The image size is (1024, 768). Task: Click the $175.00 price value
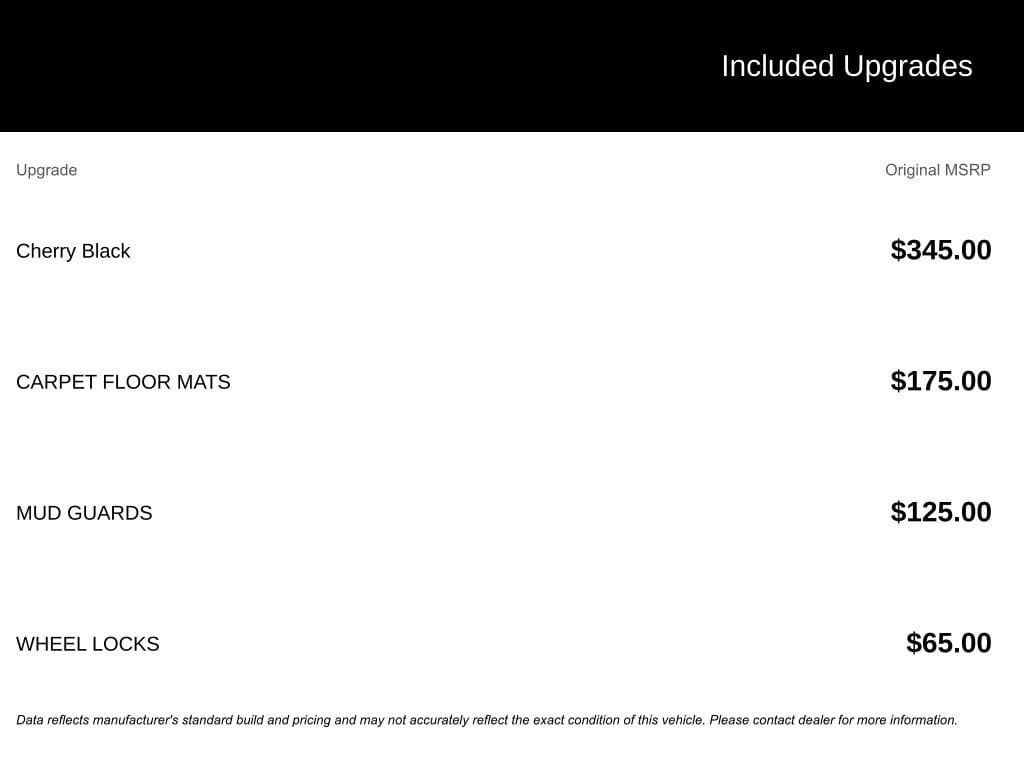940,381
